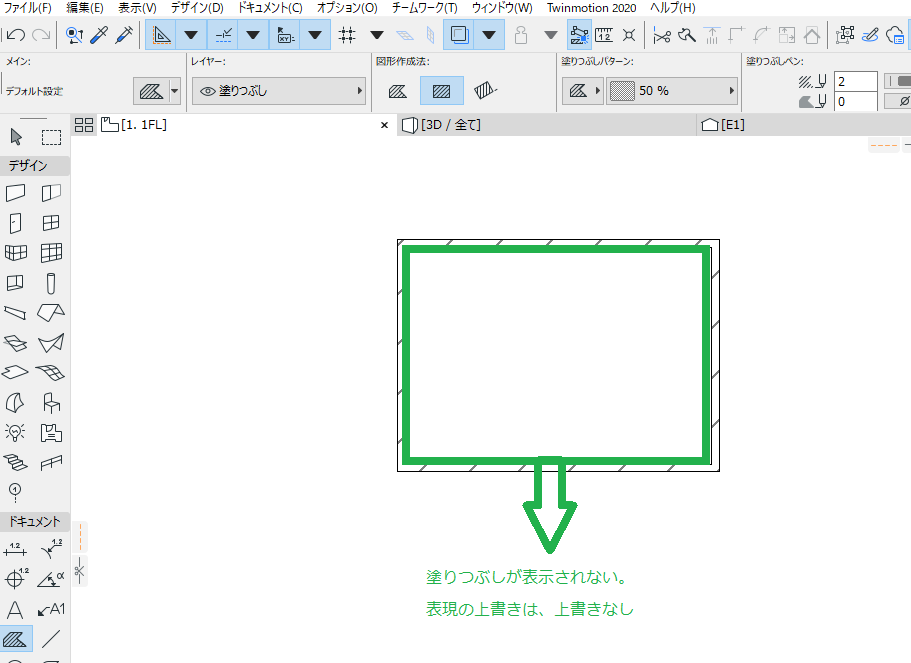Select the Lamp tool
Viewport: 911px width, 663px height.
pos(16,432)
